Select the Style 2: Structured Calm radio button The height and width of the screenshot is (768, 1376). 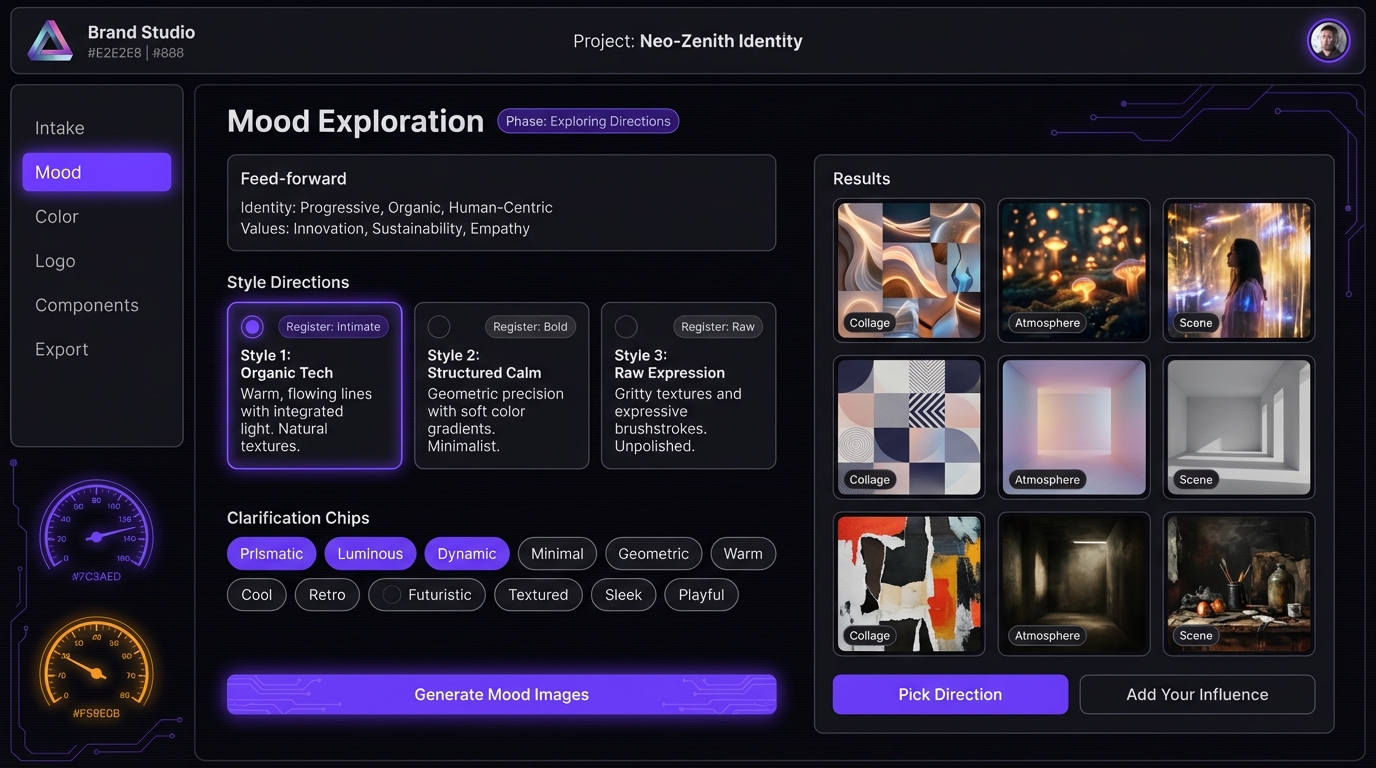438,326
